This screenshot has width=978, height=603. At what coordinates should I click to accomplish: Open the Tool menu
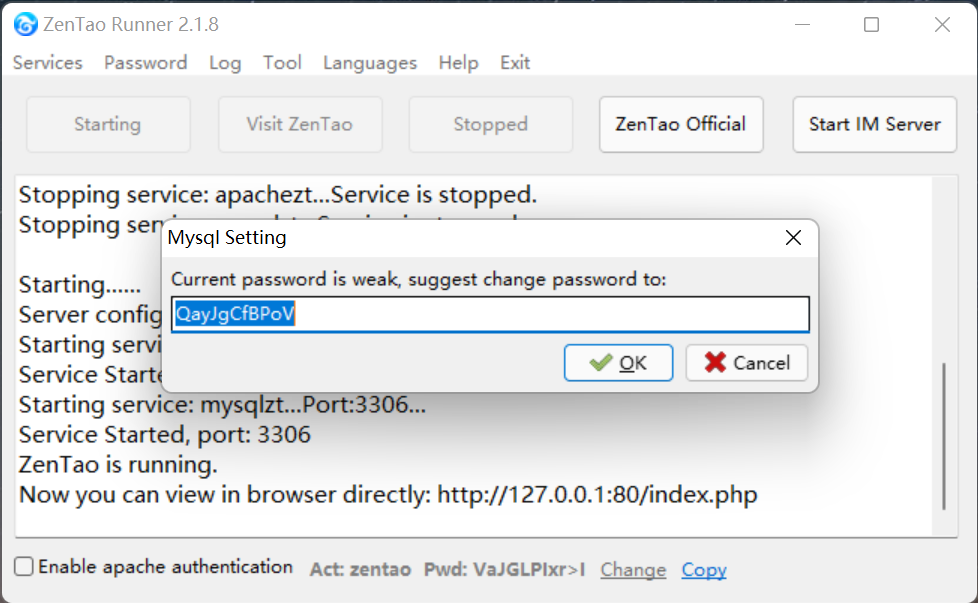(x=282, y=62)
